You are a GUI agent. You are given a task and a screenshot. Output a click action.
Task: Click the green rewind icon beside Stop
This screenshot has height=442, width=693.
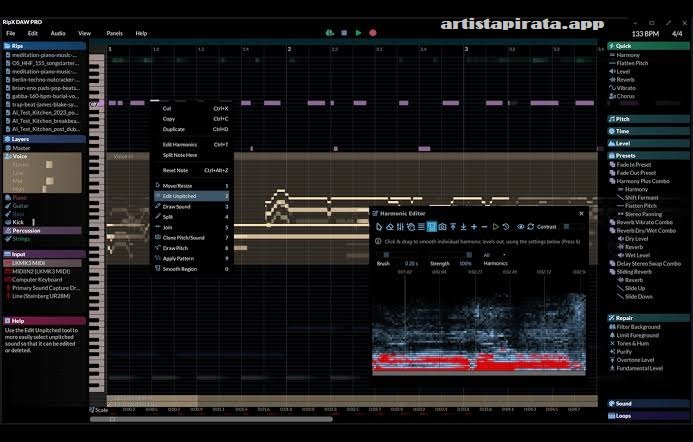(330, 33)
